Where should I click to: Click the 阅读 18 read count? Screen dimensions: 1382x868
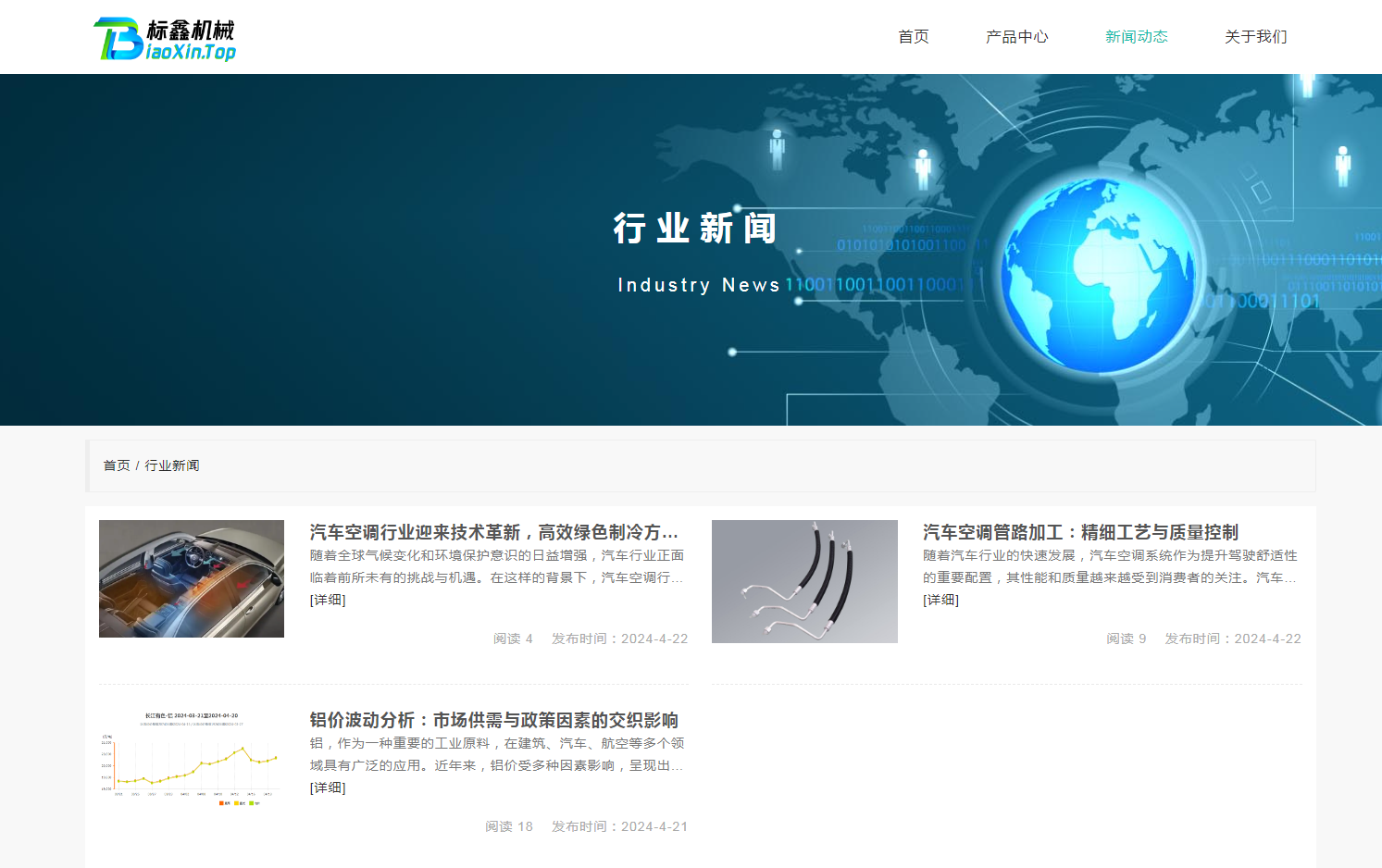pyautogui.click(x=509, y=826)
